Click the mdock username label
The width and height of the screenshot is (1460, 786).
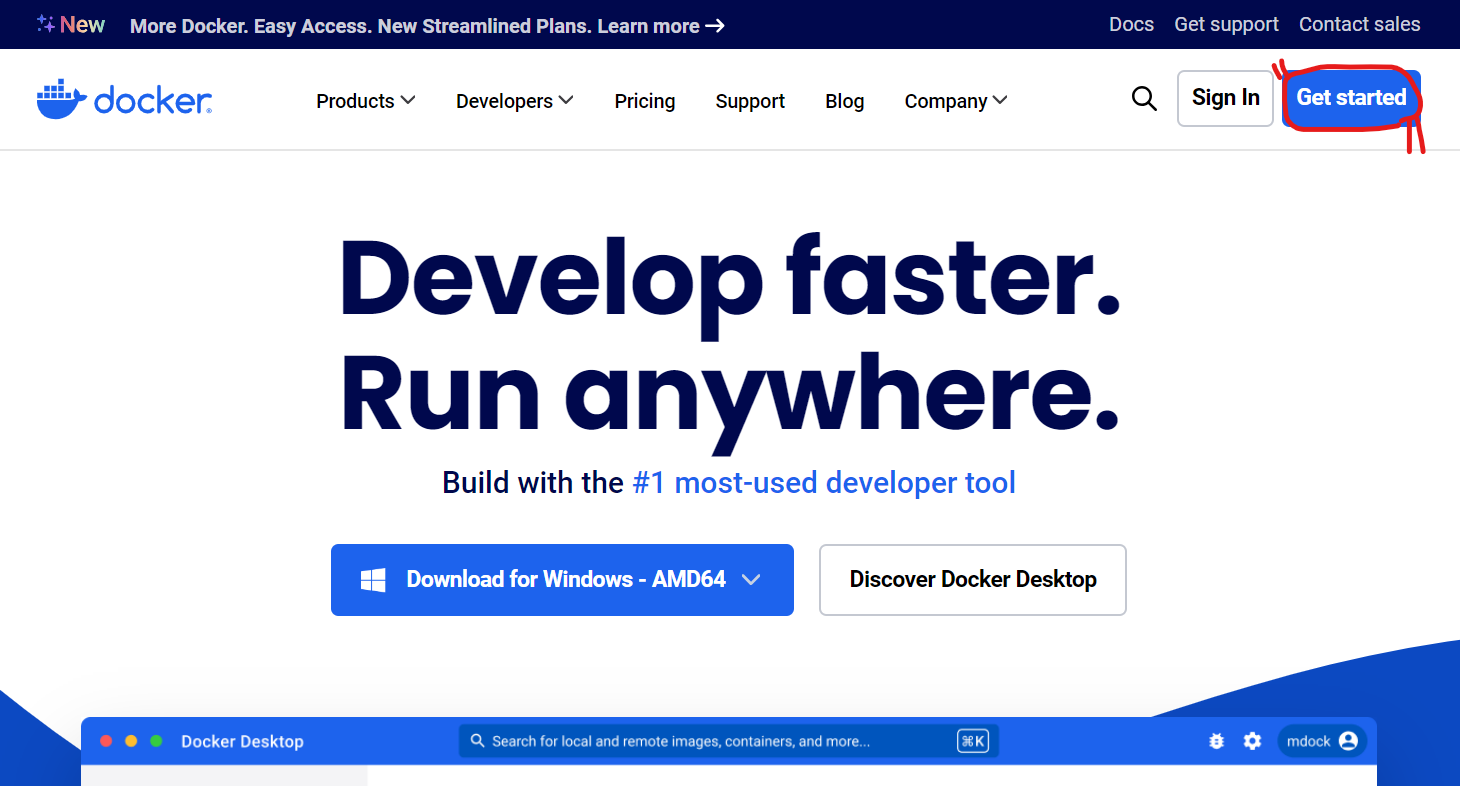coord(1308,741)
